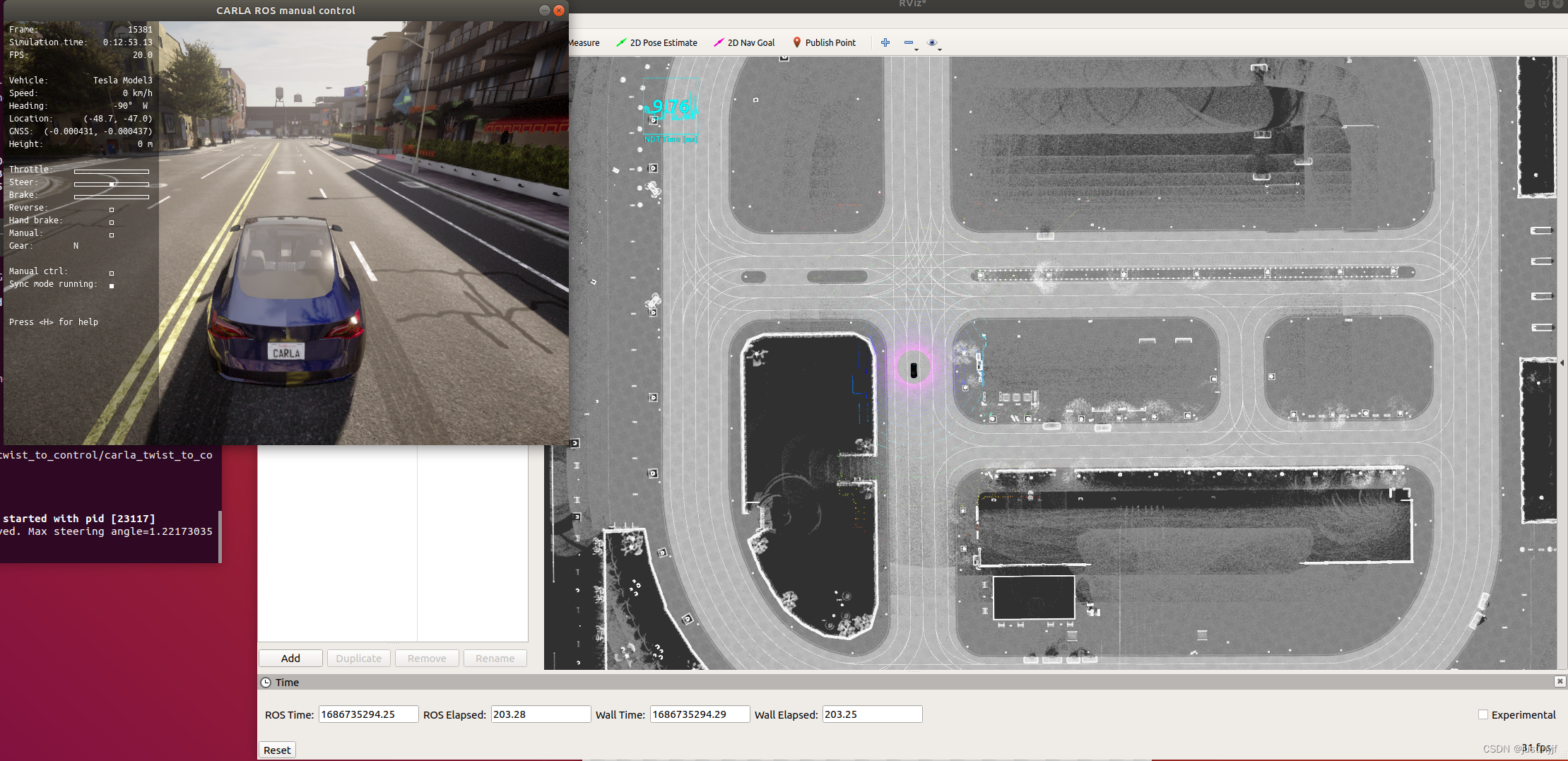1568x761 pixels.
Task: Click the clock icon in Time panel
Action: 266,683
